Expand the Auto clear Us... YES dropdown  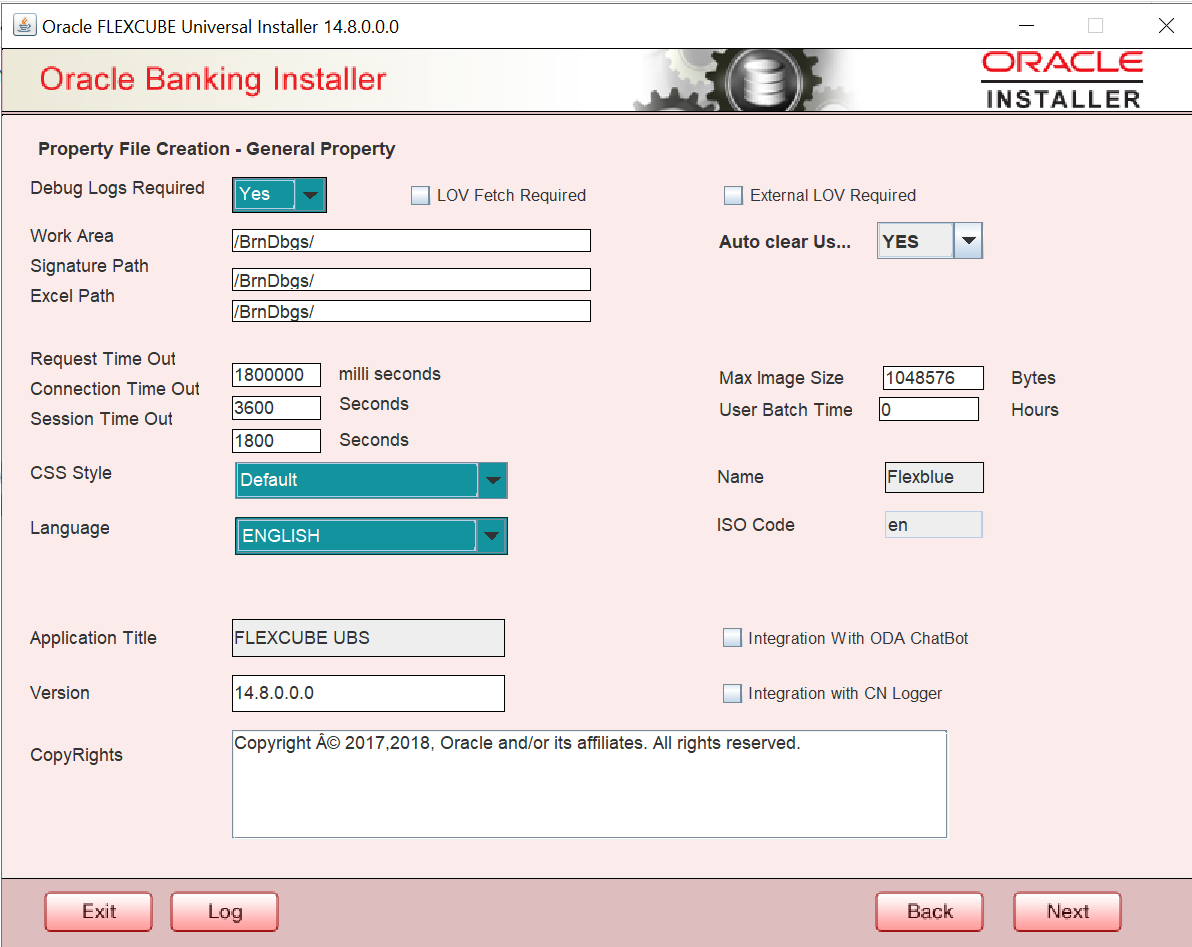[930, 241]
